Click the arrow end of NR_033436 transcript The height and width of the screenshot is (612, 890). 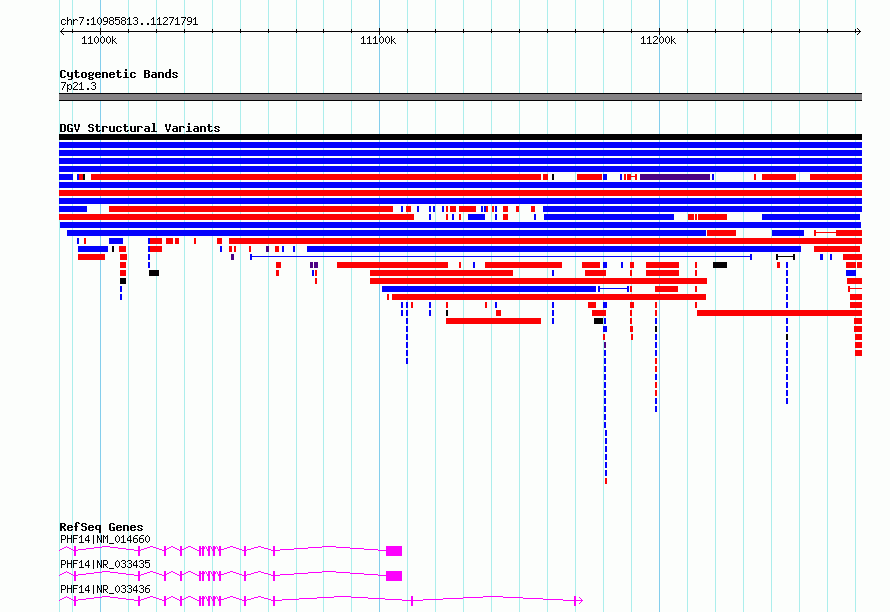tap(578, 600)
